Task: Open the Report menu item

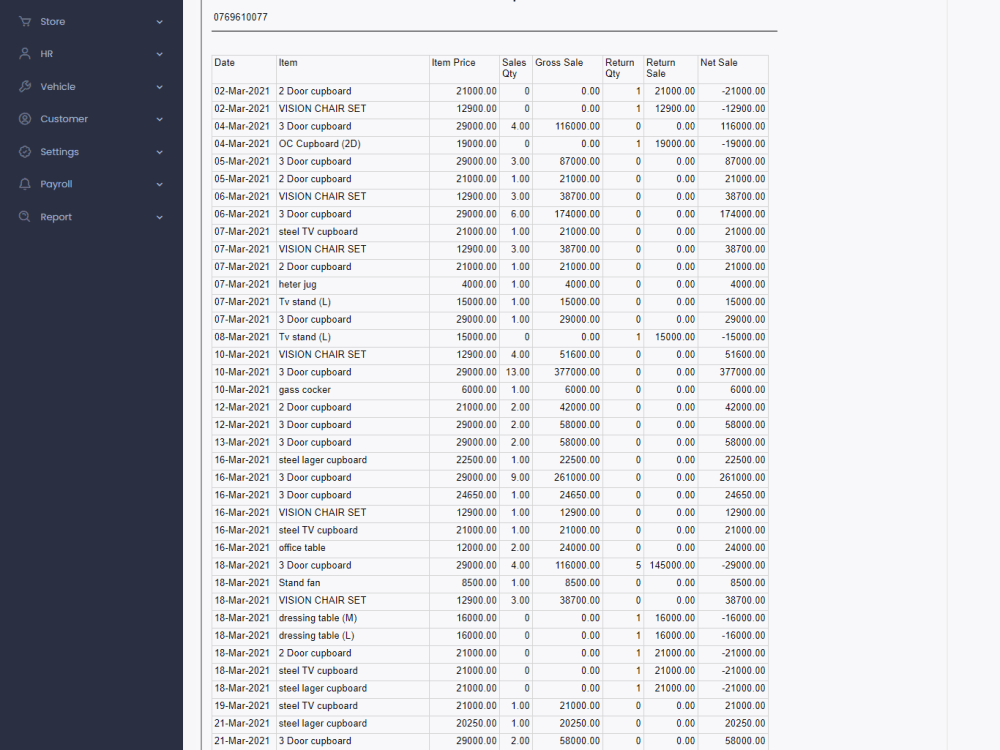Action: (56, 216)
